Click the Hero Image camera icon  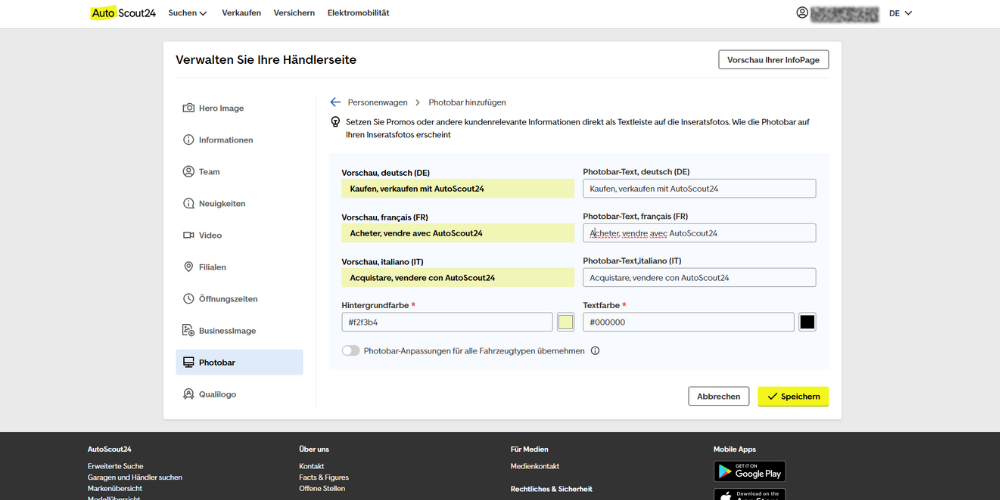[x=188, y=108]
